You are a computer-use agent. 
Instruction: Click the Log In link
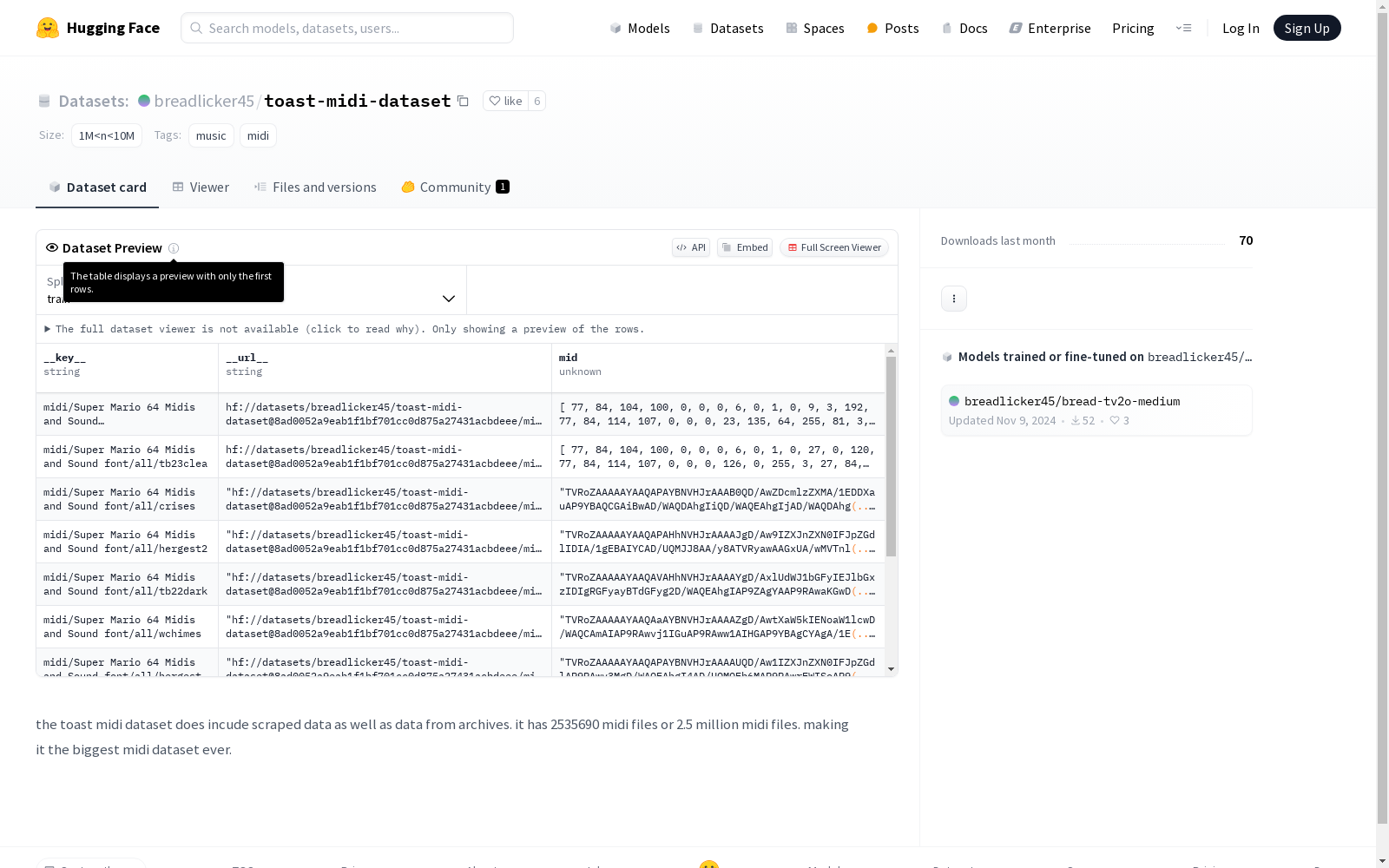pos(1241,28)
